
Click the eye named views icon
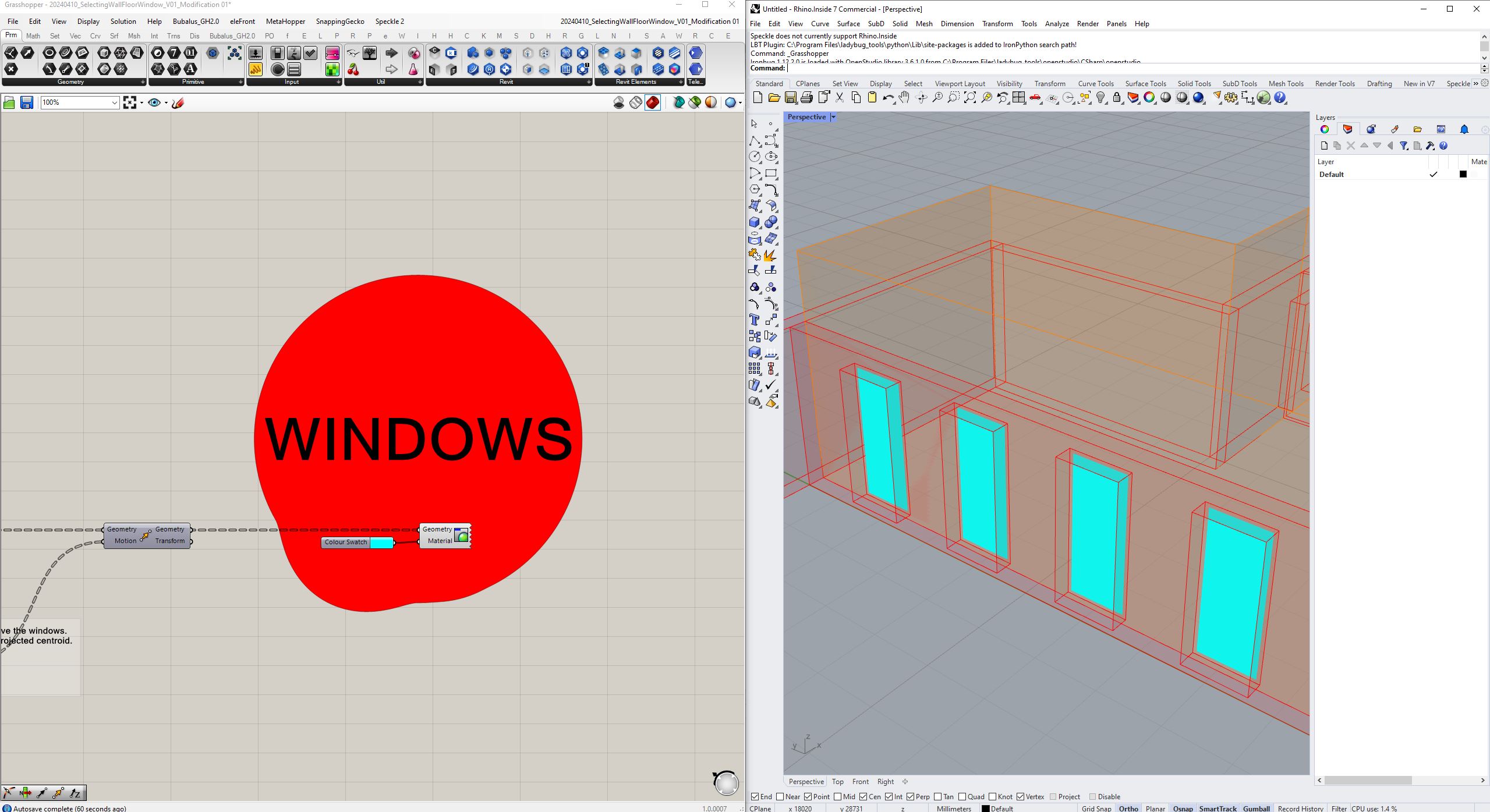tap(154, 103)
